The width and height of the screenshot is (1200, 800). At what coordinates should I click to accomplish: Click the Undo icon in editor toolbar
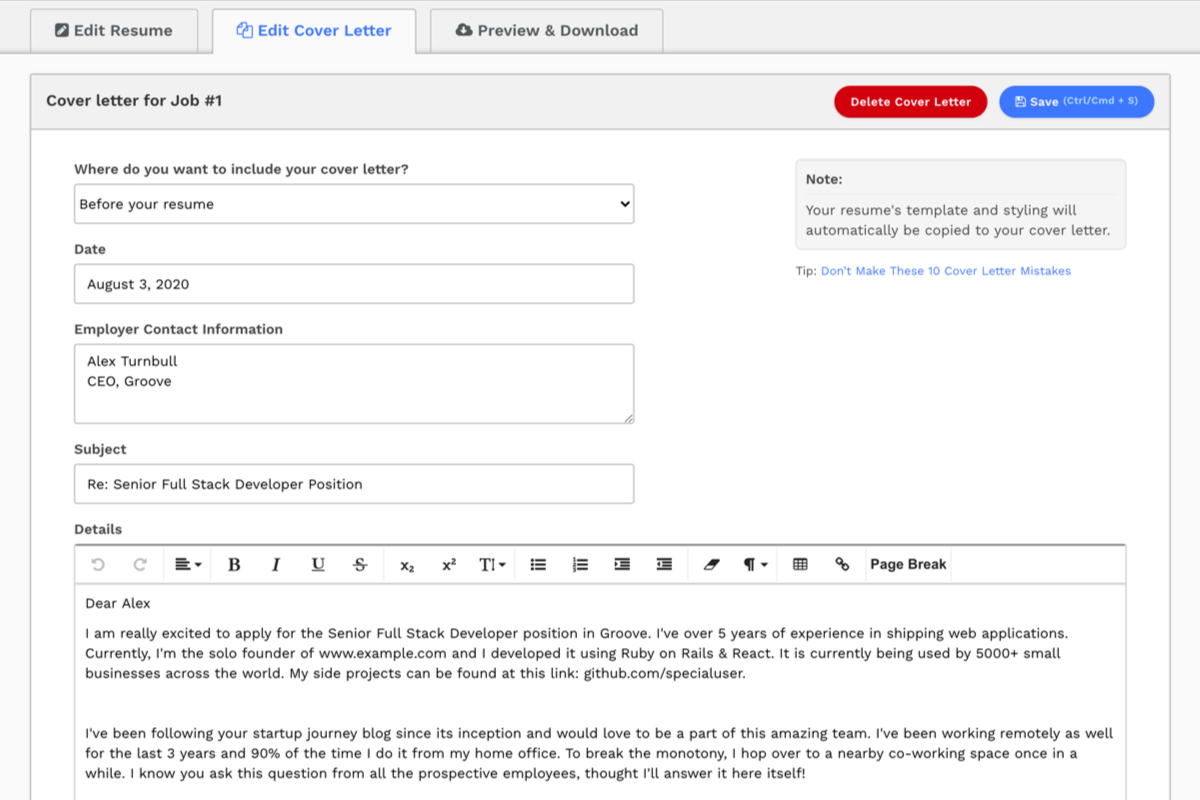(x=98, y=565)
